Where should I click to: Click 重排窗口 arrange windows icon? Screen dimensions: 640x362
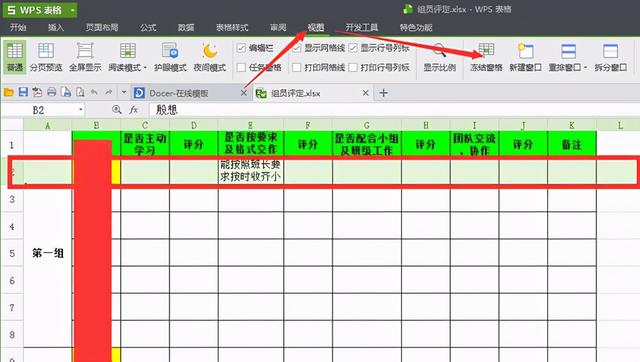click(x=568, y=51)
